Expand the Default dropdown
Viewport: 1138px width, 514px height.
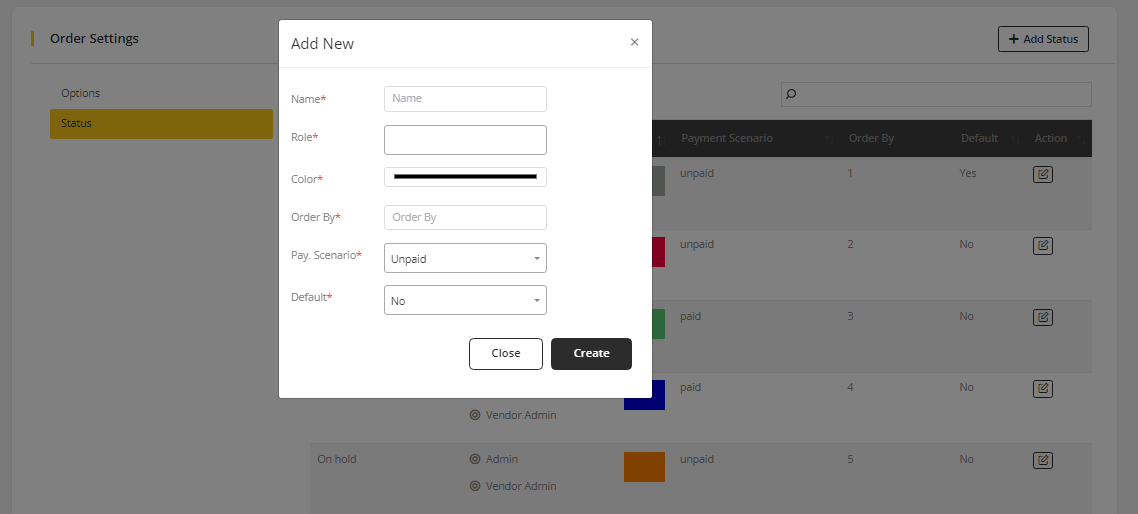point(465,300)
